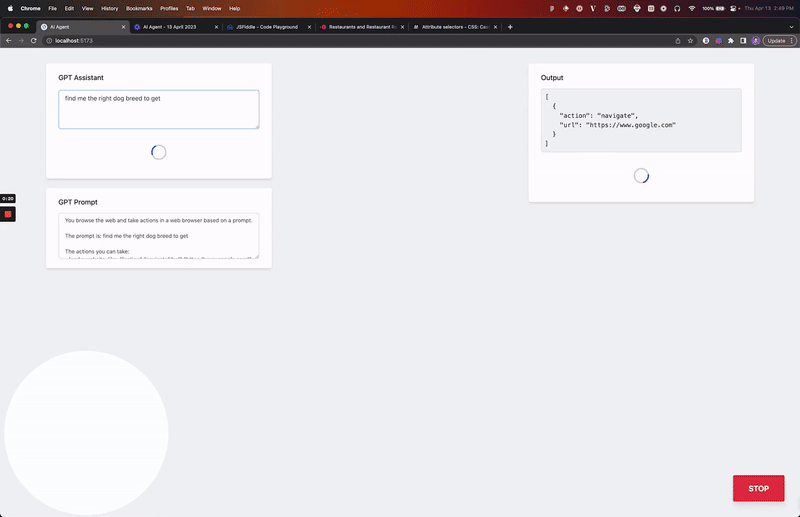
Task: Click the GPT Prompt heading
Action: click(x=78, y=202)
